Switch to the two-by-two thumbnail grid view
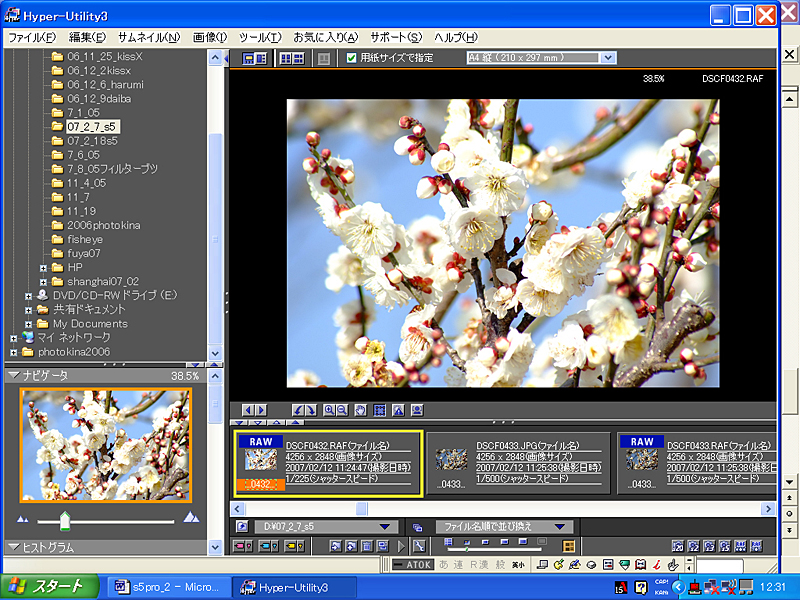Screen dimensions: 800x600 click(286, 58)
